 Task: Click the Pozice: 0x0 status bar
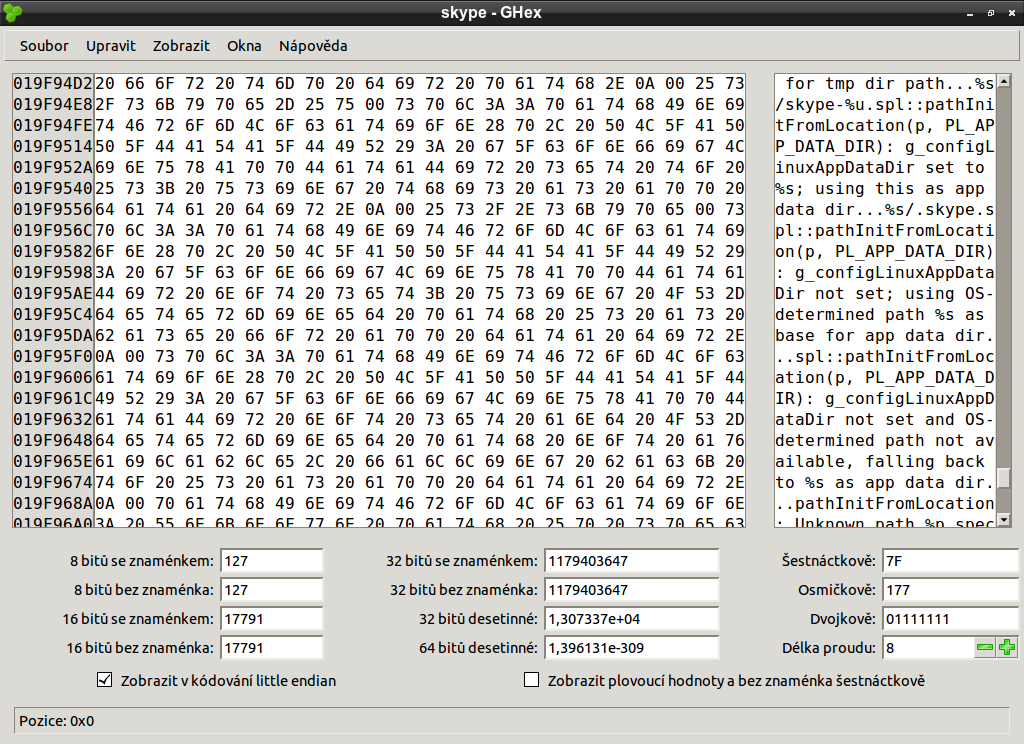tap(511, 720)
